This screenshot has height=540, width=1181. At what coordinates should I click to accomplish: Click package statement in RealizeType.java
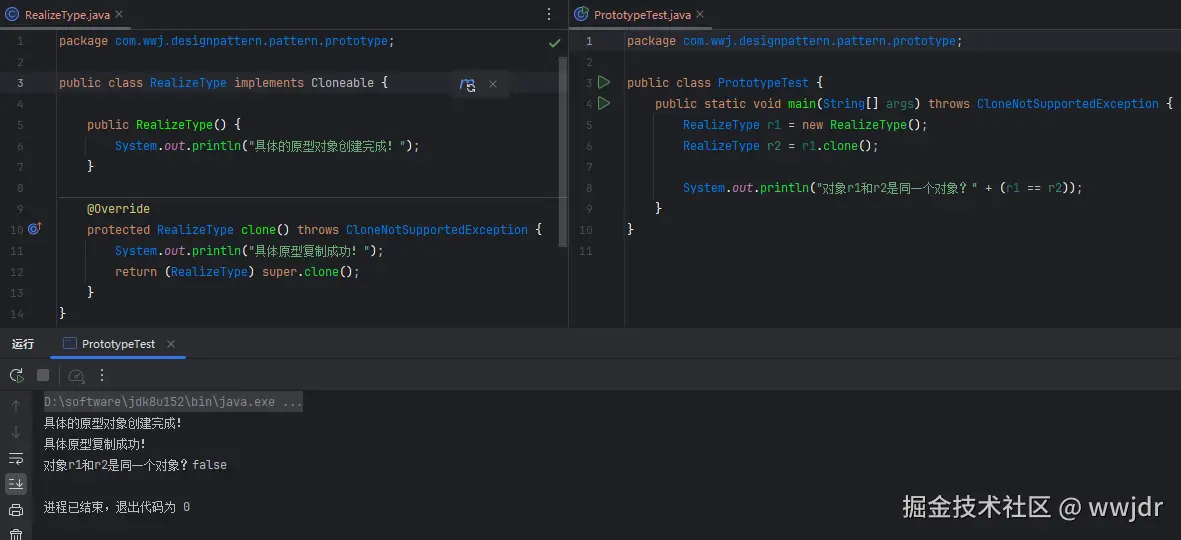click(x=227, y=41)
